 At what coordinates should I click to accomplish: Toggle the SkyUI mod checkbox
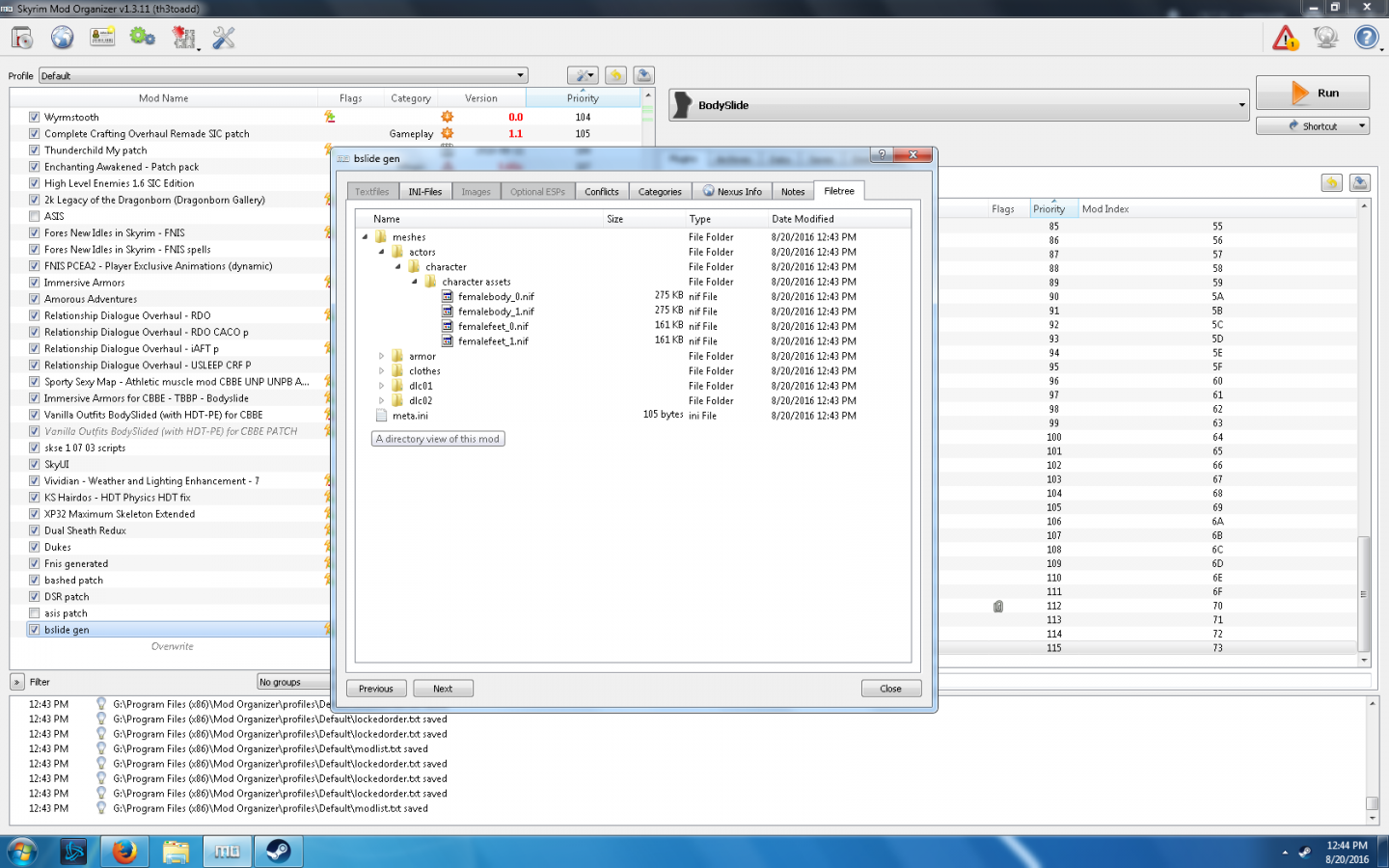coord(34,464)
